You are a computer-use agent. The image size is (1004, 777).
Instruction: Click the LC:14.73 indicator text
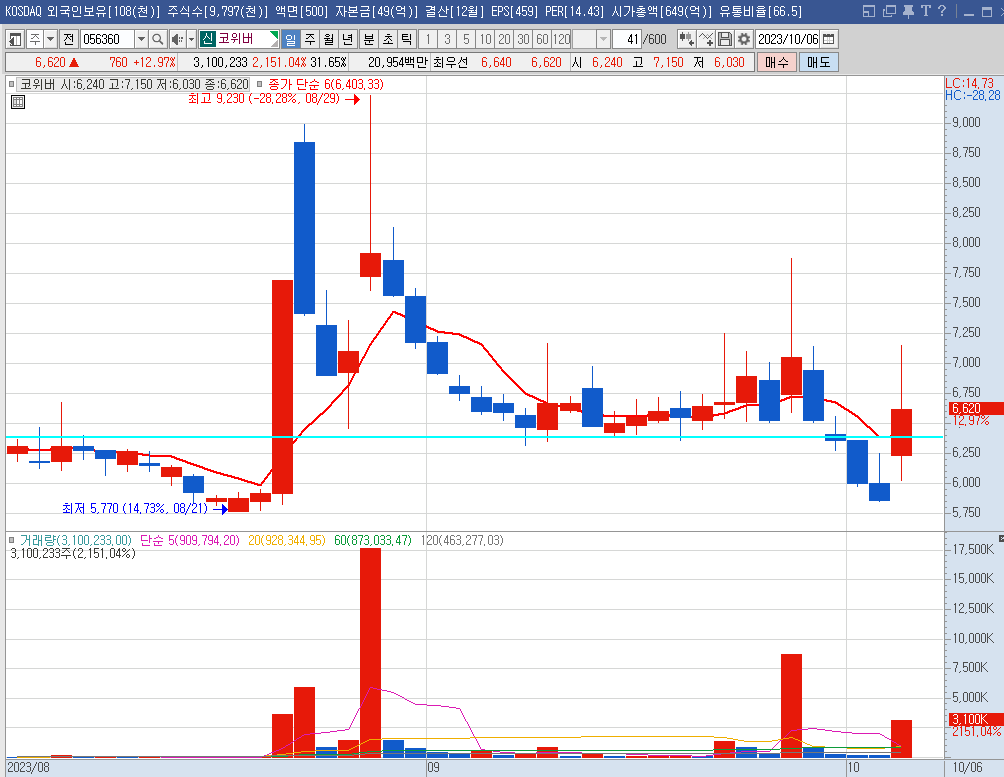pyautogui.click(x=969, y=83)
